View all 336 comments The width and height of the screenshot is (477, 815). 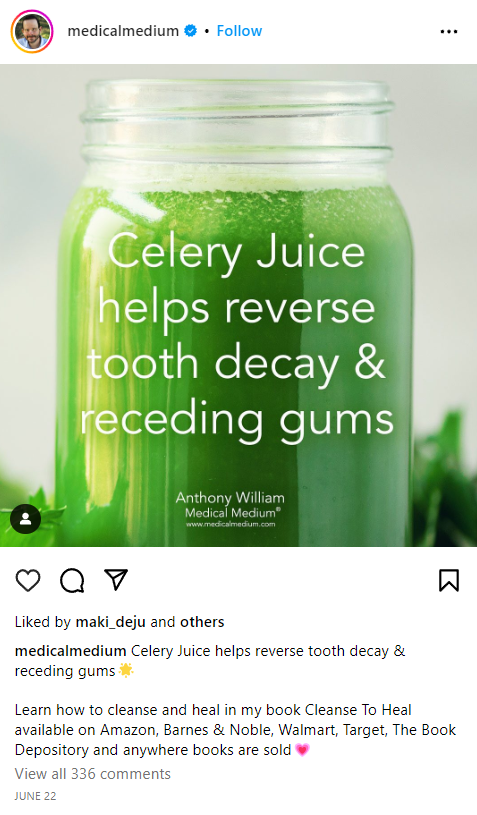coord(92,774)
